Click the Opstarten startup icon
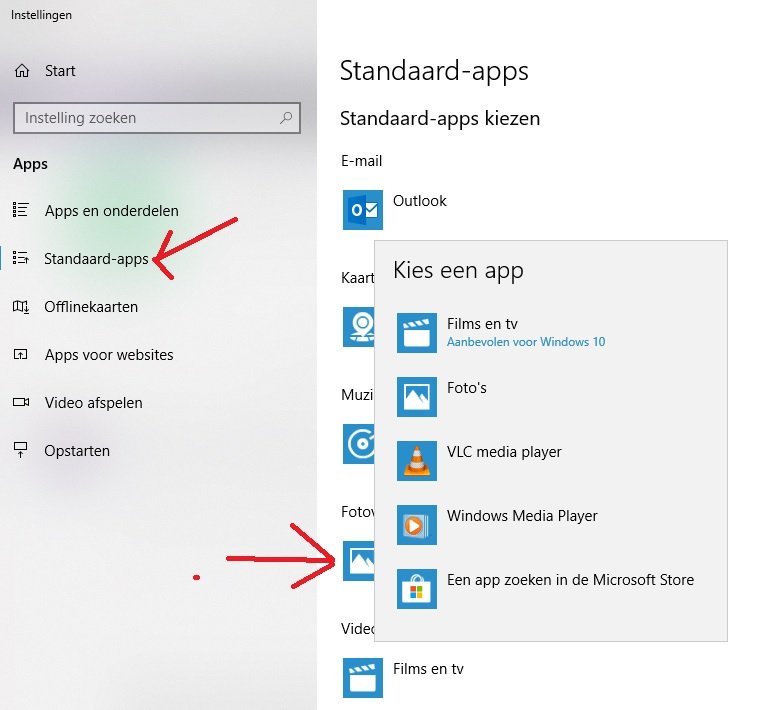 click(21, 450)
